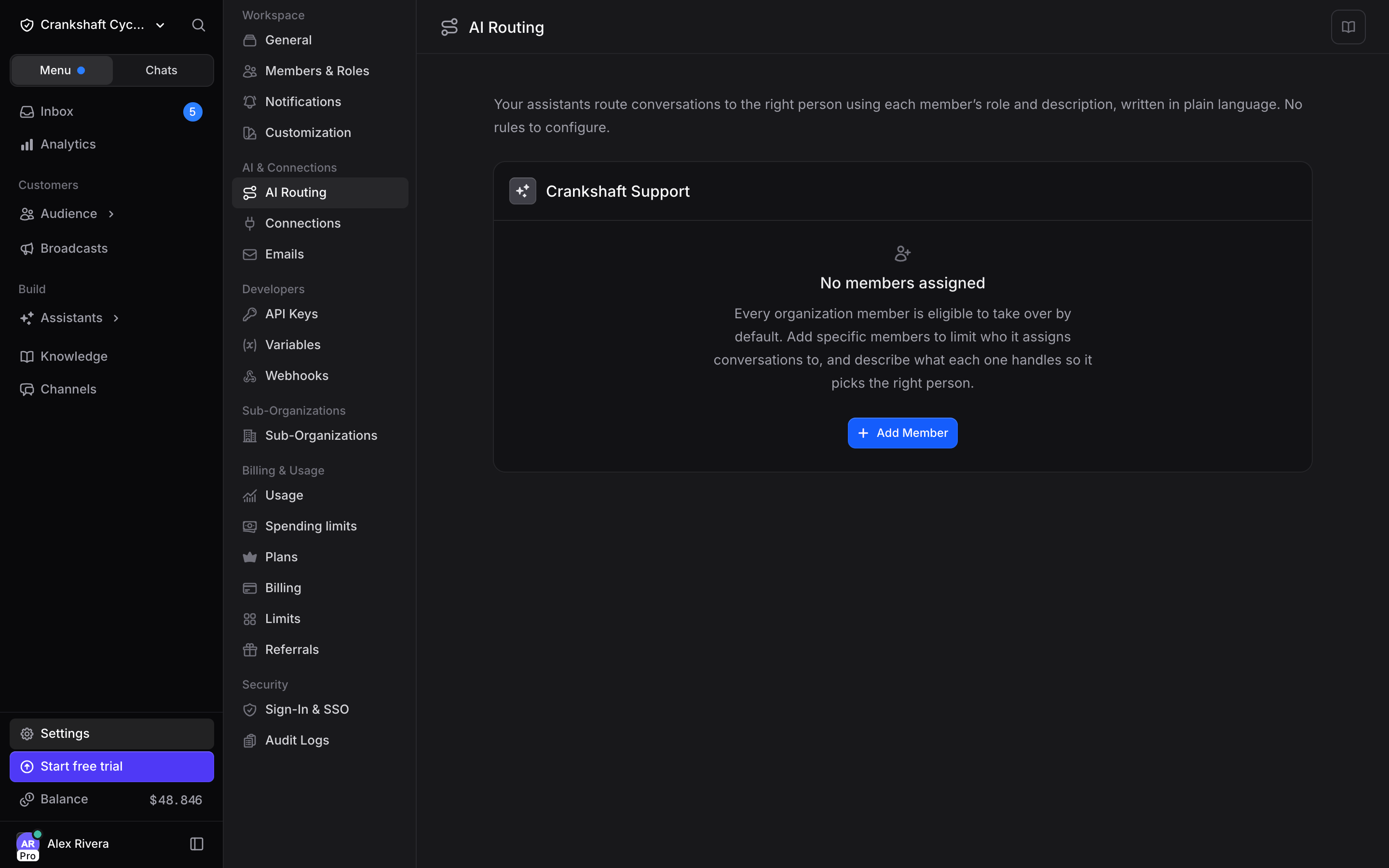Open the Crankshaft Cycles workspace dropdown

pos(92,25)
